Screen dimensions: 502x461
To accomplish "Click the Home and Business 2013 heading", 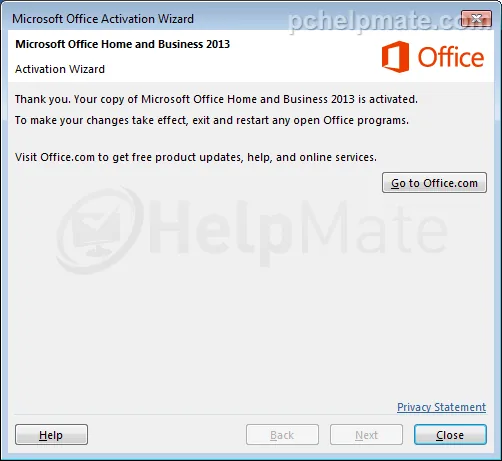I will (123, 44).
